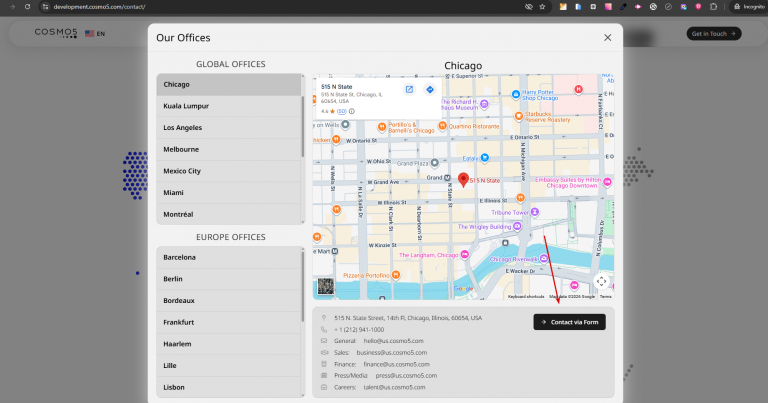Click the Get in Touch button
Viewport: 768px width, 403px height.
pos(714,34)
